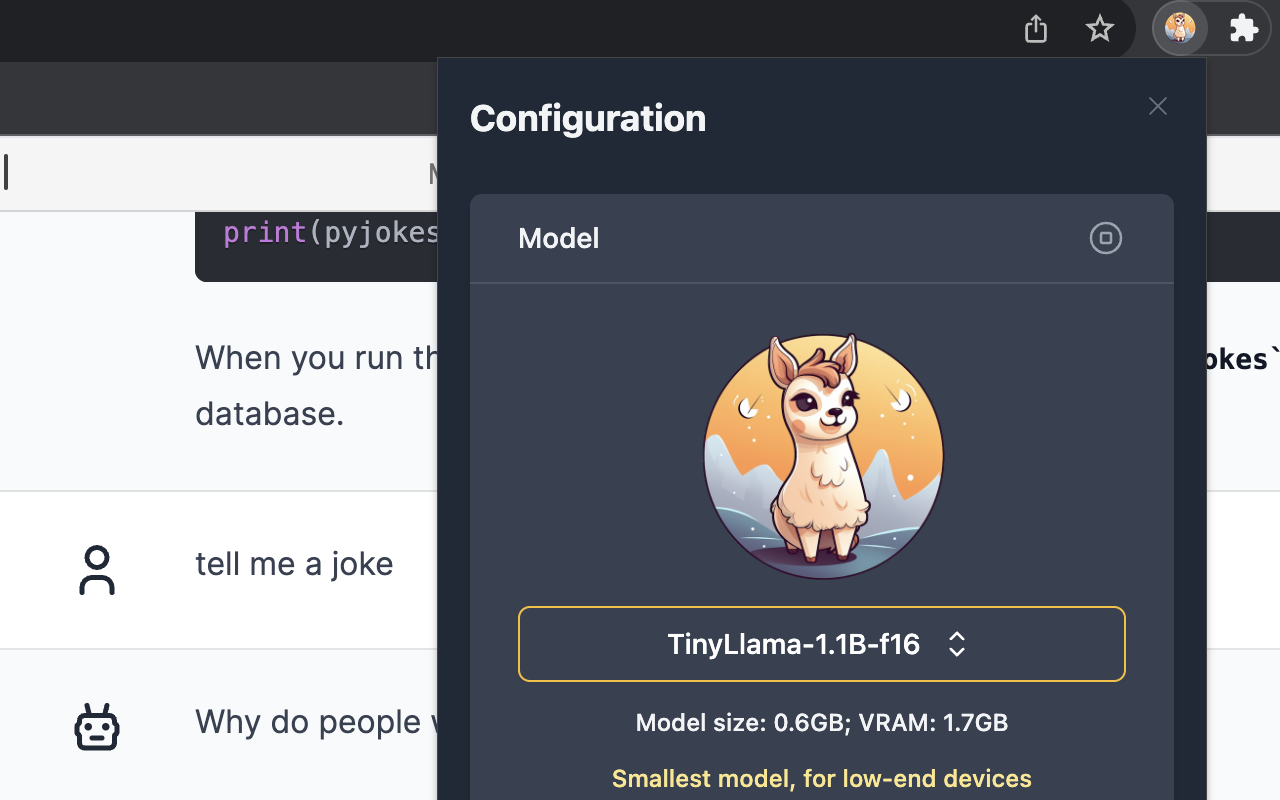The width and height of the screenshot is (1280, 800).
Task: Close the Configuration panel
Action: pos(1158,106)
